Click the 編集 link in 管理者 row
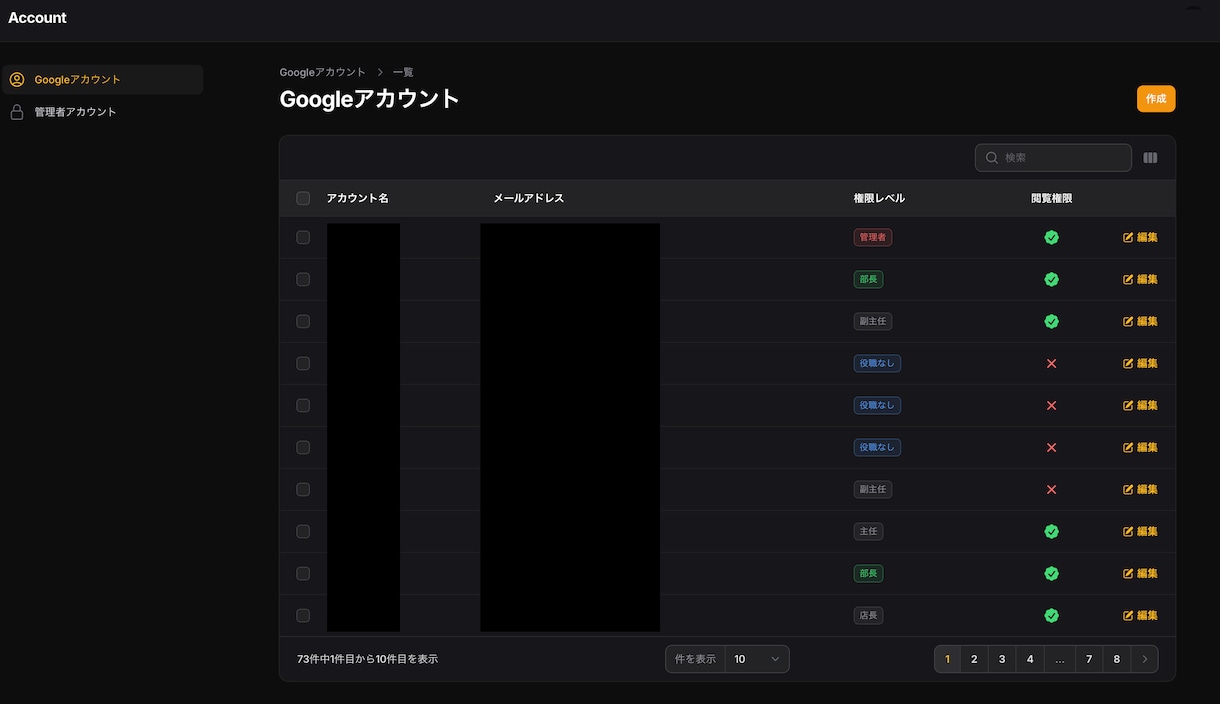The width and height of the screenshot is (1220, 704). coord(1140,237)
